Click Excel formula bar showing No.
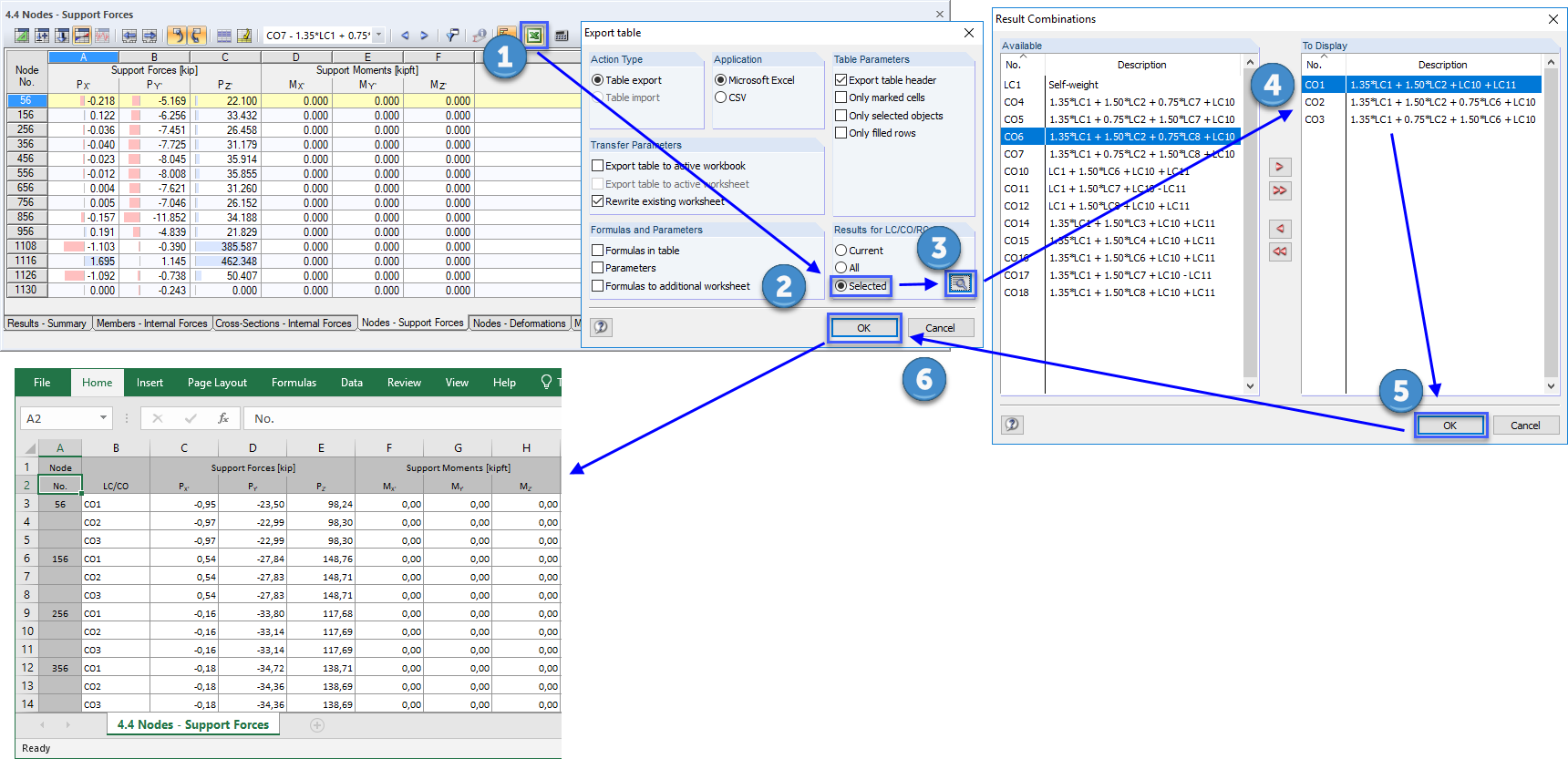Viewport: 1568px width, 759px height. [404, 418]
